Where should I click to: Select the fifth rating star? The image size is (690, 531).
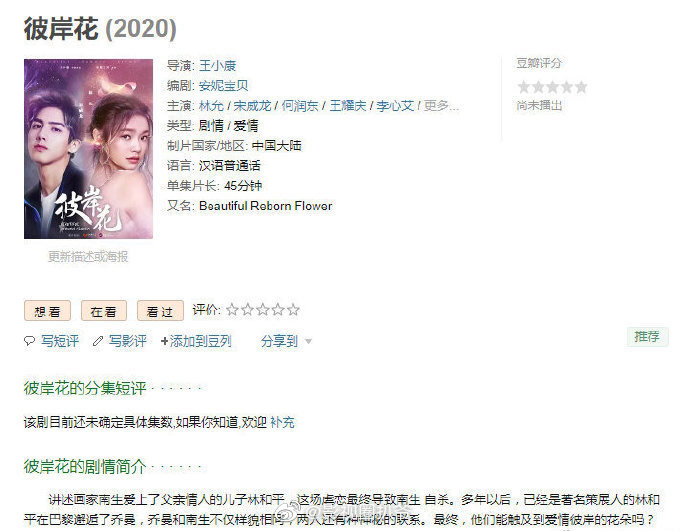(293, 310)
